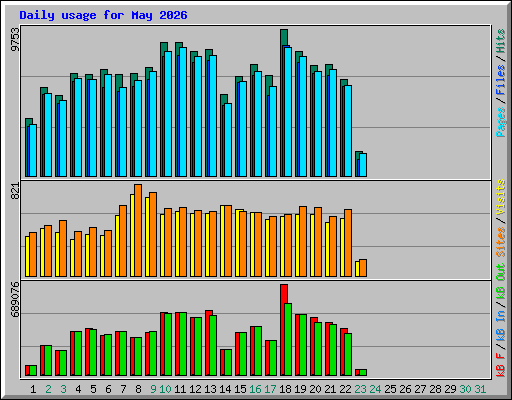Click day 19 on the x-axis

(x=300, y=389)
